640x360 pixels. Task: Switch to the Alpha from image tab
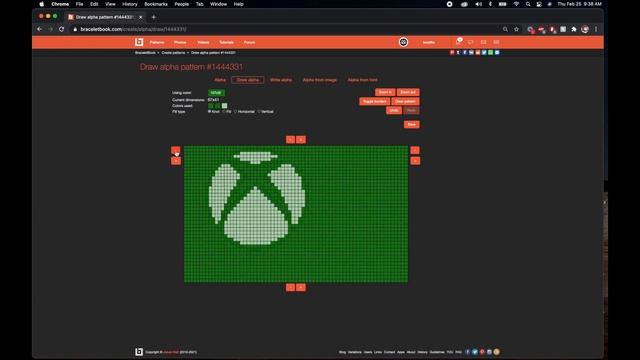click(320, 80)
